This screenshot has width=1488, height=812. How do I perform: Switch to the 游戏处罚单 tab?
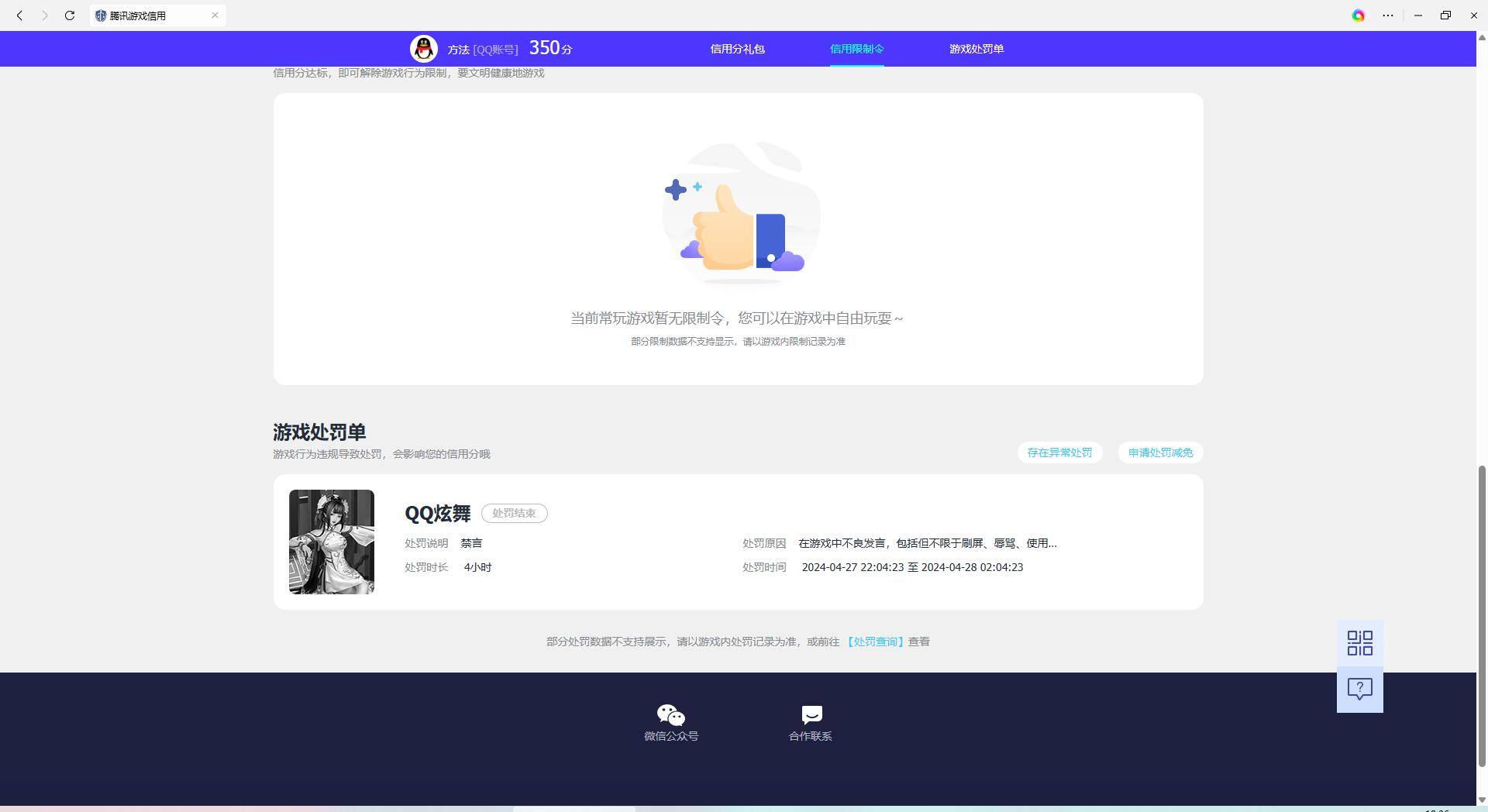(x=976, y=48)
